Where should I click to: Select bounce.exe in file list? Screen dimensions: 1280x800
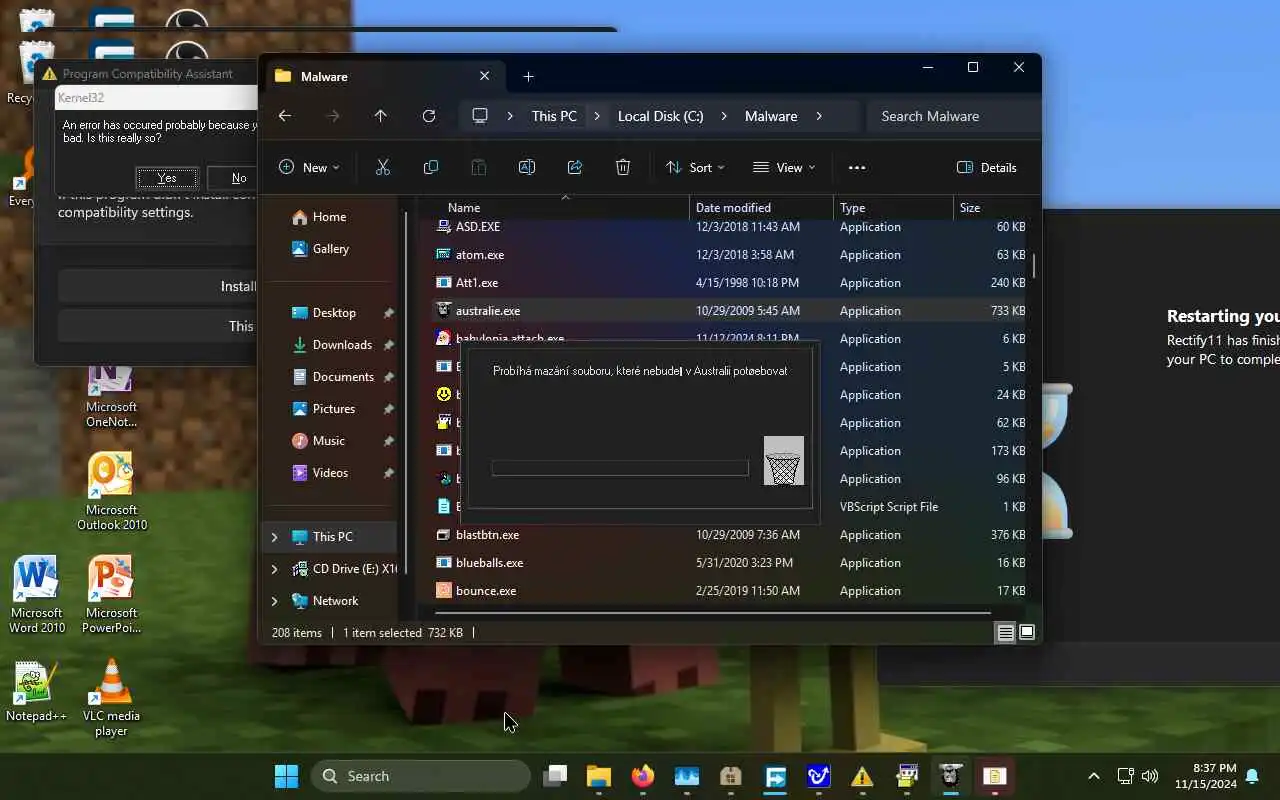(731, 591)
